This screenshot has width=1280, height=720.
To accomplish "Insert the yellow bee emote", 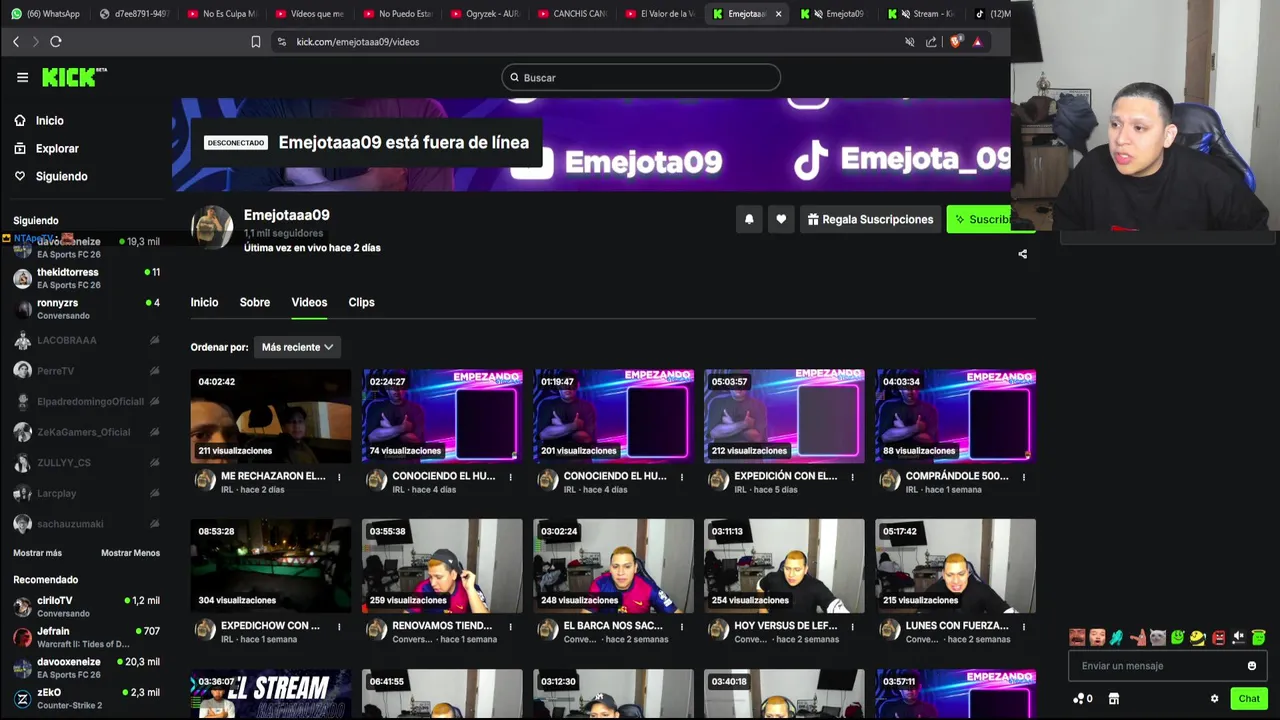I will point(1198,637).
